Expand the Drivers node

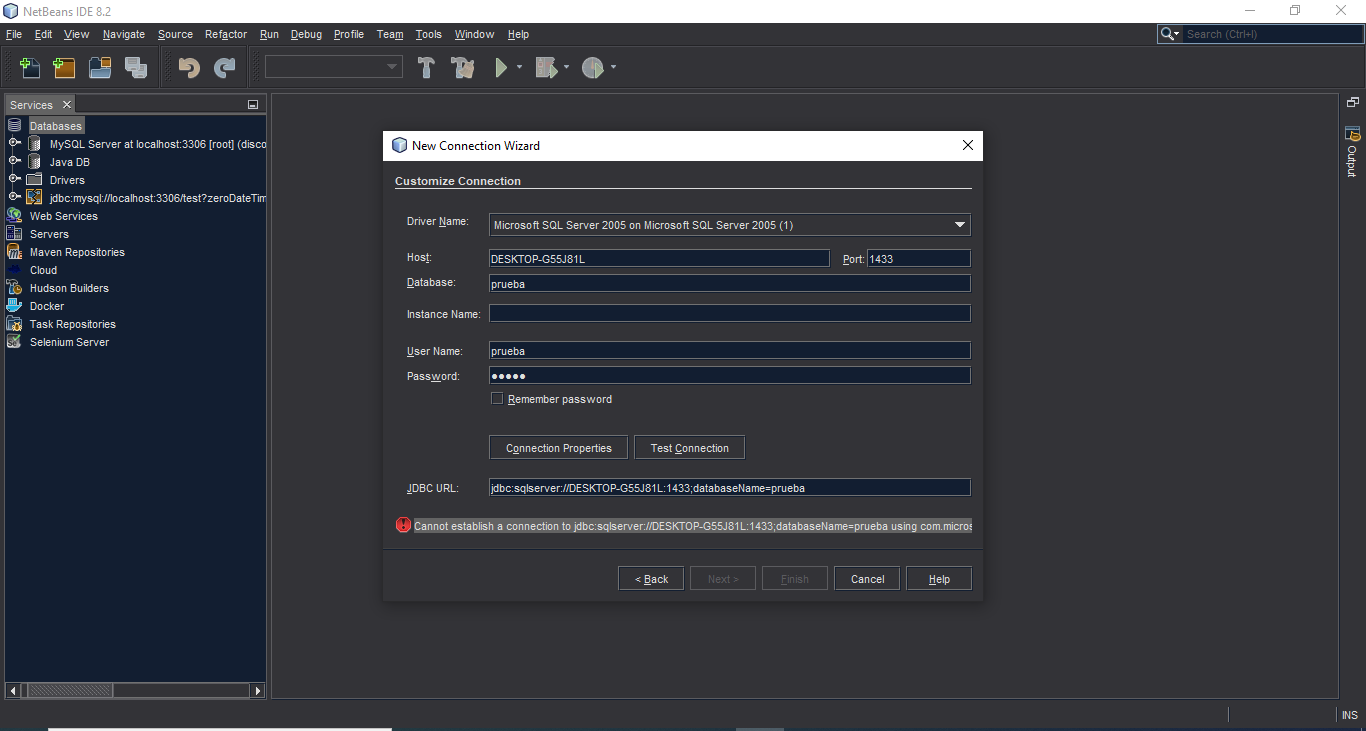tap(15, 179)
